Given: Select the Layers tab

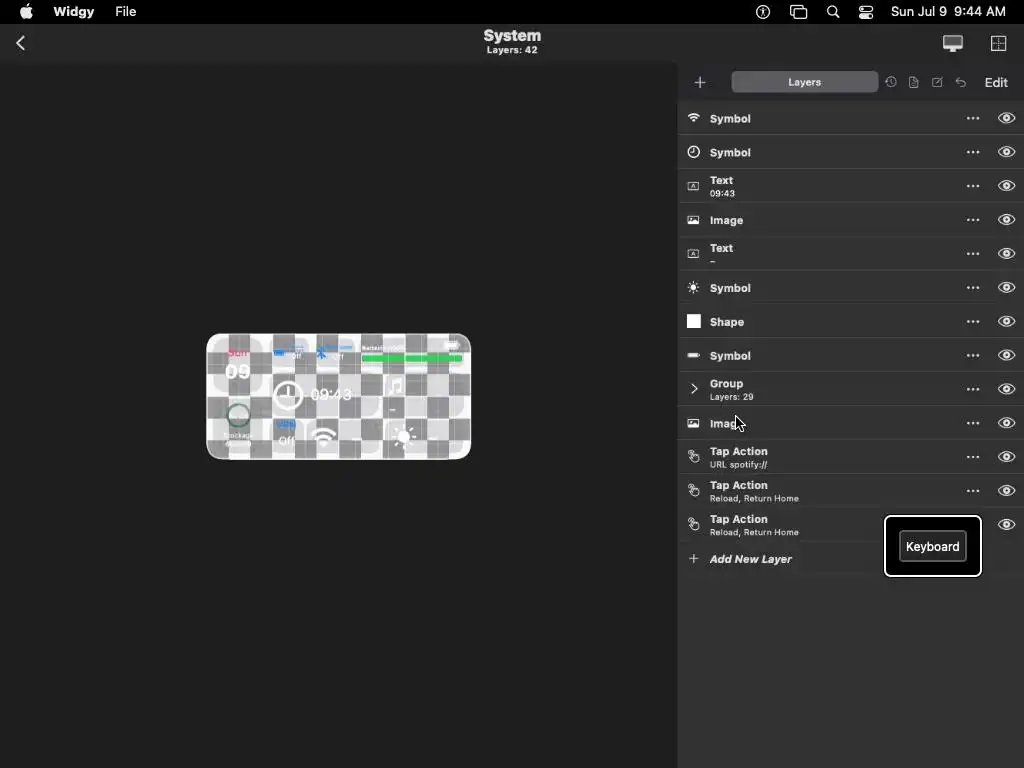Looking at the screenshot, I should coord(805,82).
